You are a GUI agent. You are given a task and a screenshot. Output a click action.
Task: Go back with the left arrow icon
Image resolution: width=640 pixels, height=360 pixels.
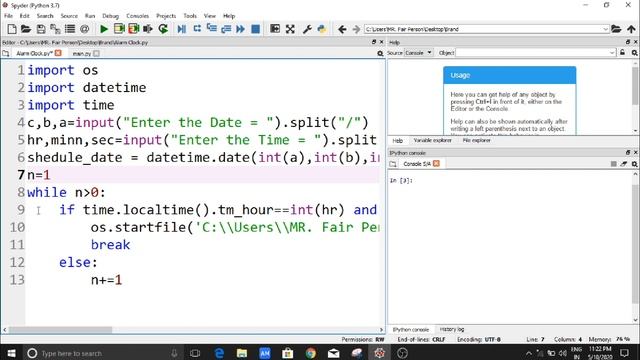click(x=342, y=29)
